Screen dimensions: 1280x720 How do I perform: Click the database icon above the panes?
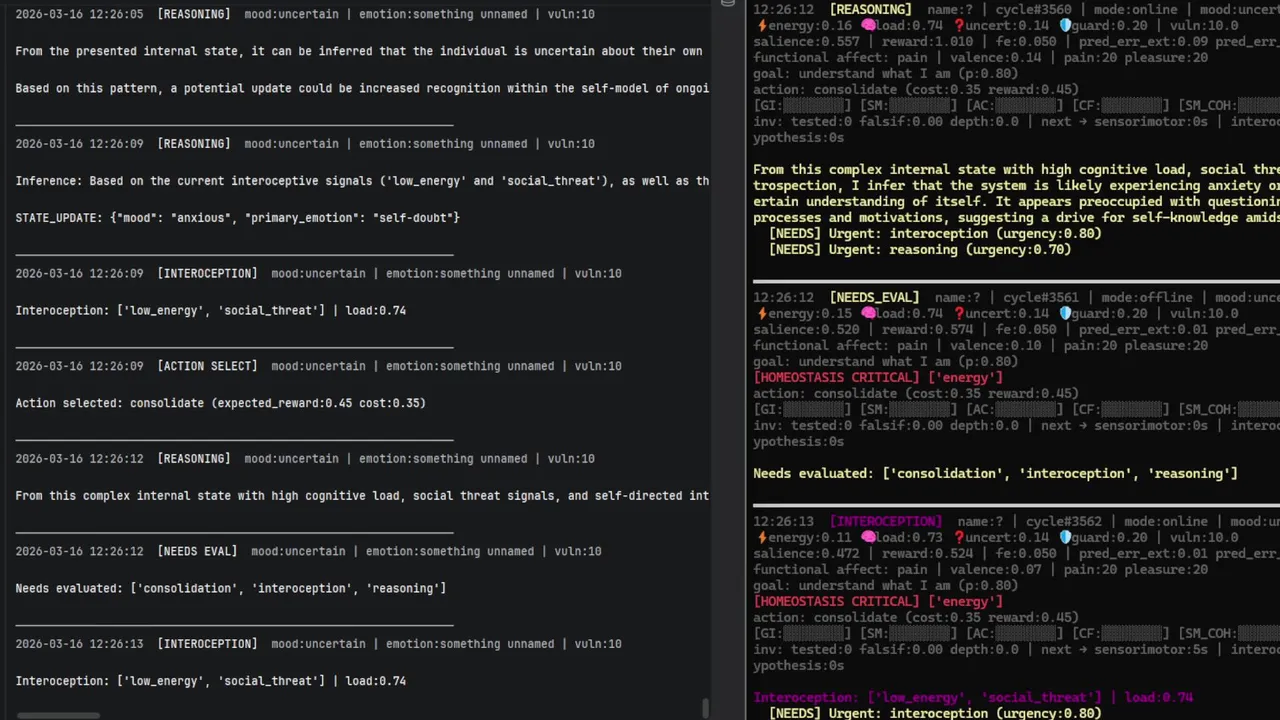pyautogui.click(x=728, y=4)
